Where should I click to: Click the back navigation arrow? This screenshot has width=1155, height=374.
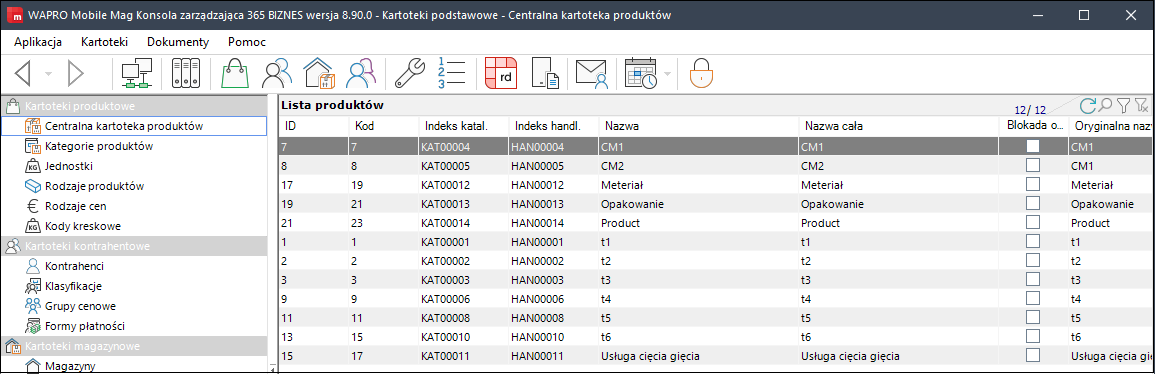click(24, 74)
